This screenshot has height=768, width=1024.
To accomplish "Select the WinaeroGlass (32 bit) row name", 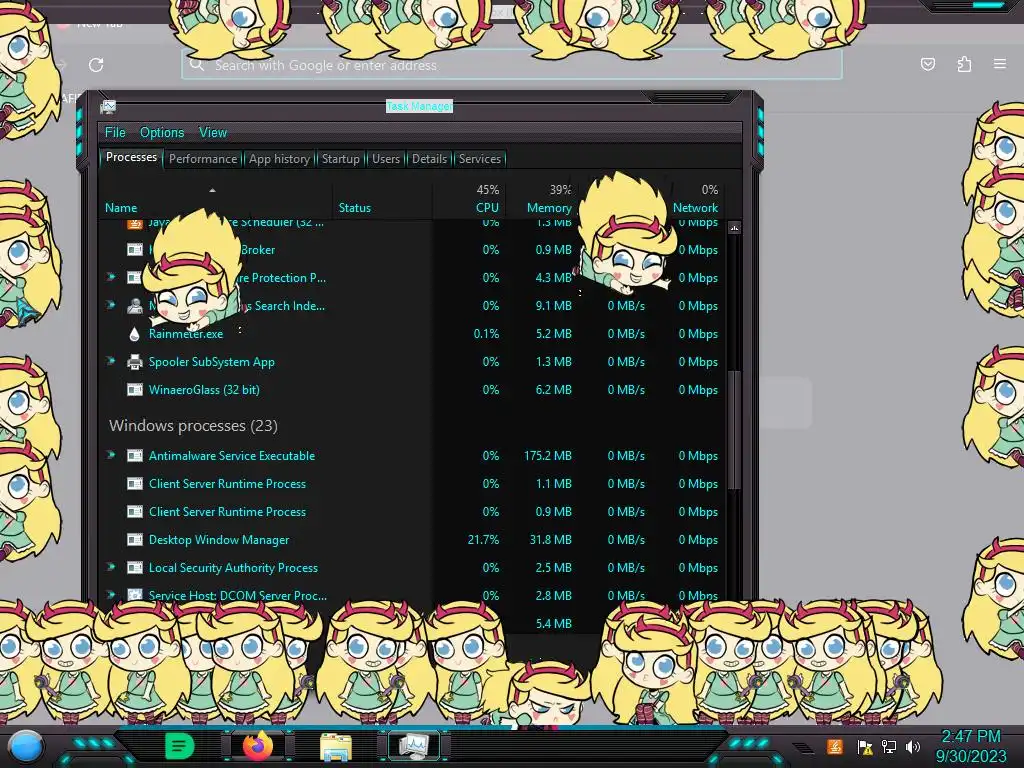I will coord(204,390).
